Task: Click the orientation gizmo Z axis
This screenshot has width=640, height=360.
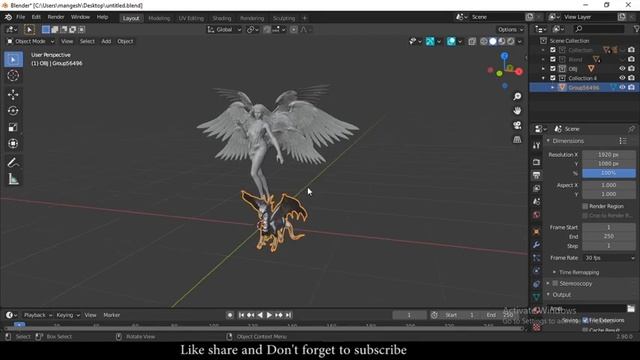Action: point(505,56)
